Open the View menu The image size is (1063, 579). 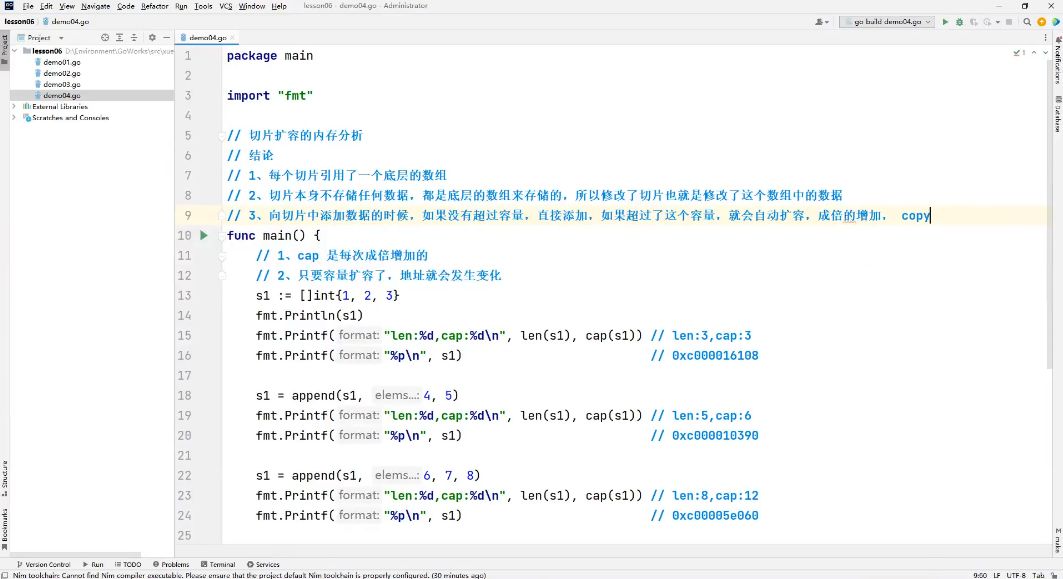pyautogui.click(x=66, y=6)
